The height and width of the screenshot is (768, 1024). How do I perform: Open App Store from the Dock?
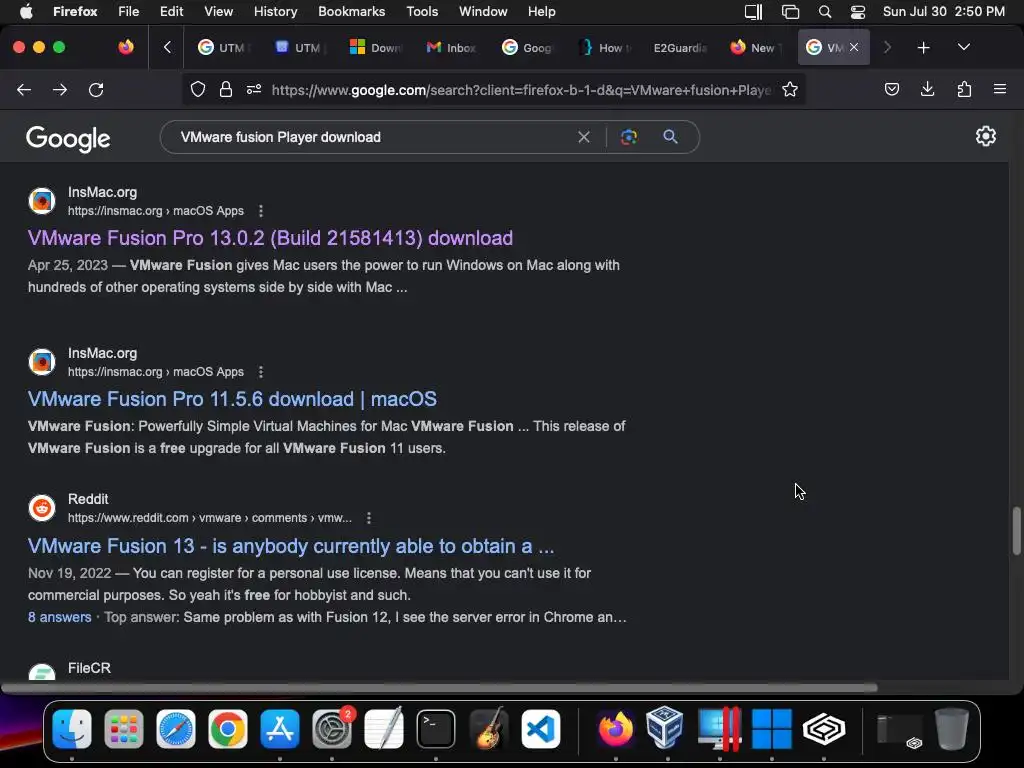click(280, 729)
